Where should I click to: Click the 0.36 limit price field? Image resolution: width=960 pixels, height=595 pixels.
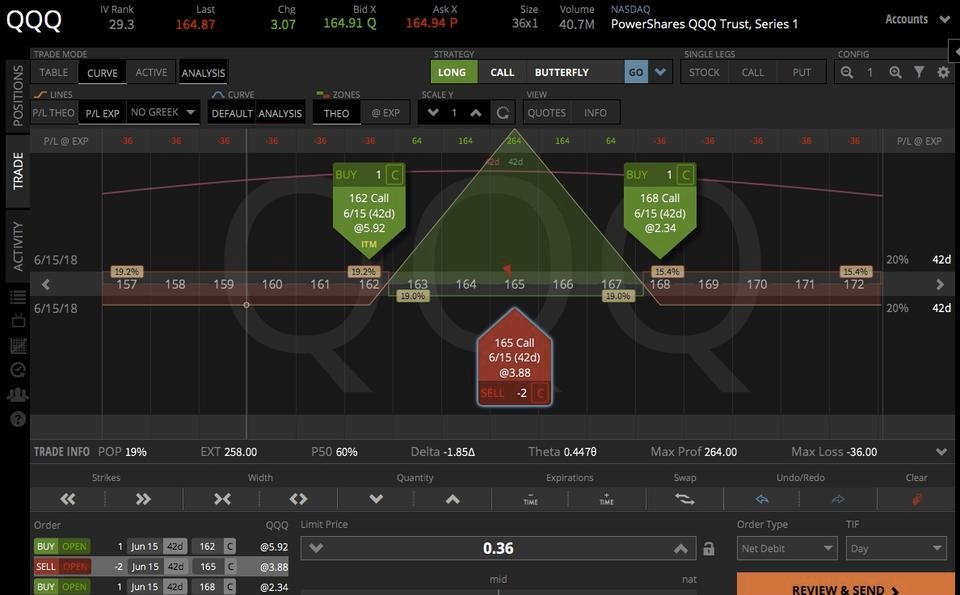(x=498, y=548)
